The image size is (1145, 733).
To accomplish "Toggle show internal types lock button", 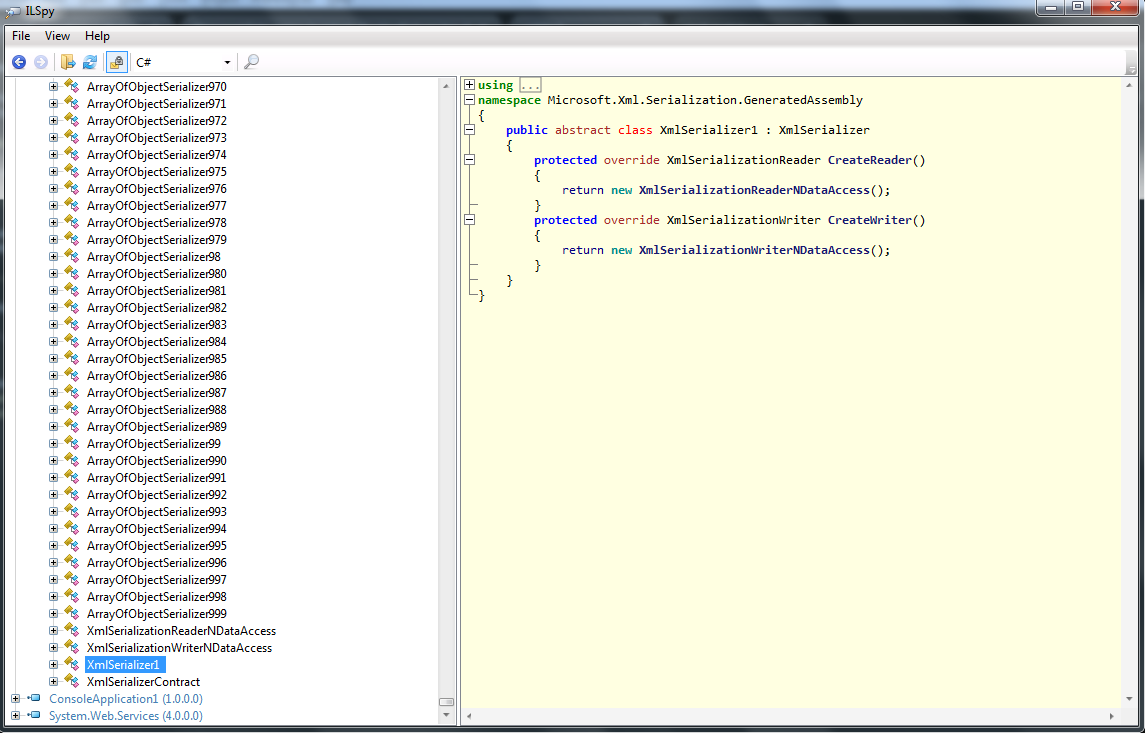I will point(116,62).
